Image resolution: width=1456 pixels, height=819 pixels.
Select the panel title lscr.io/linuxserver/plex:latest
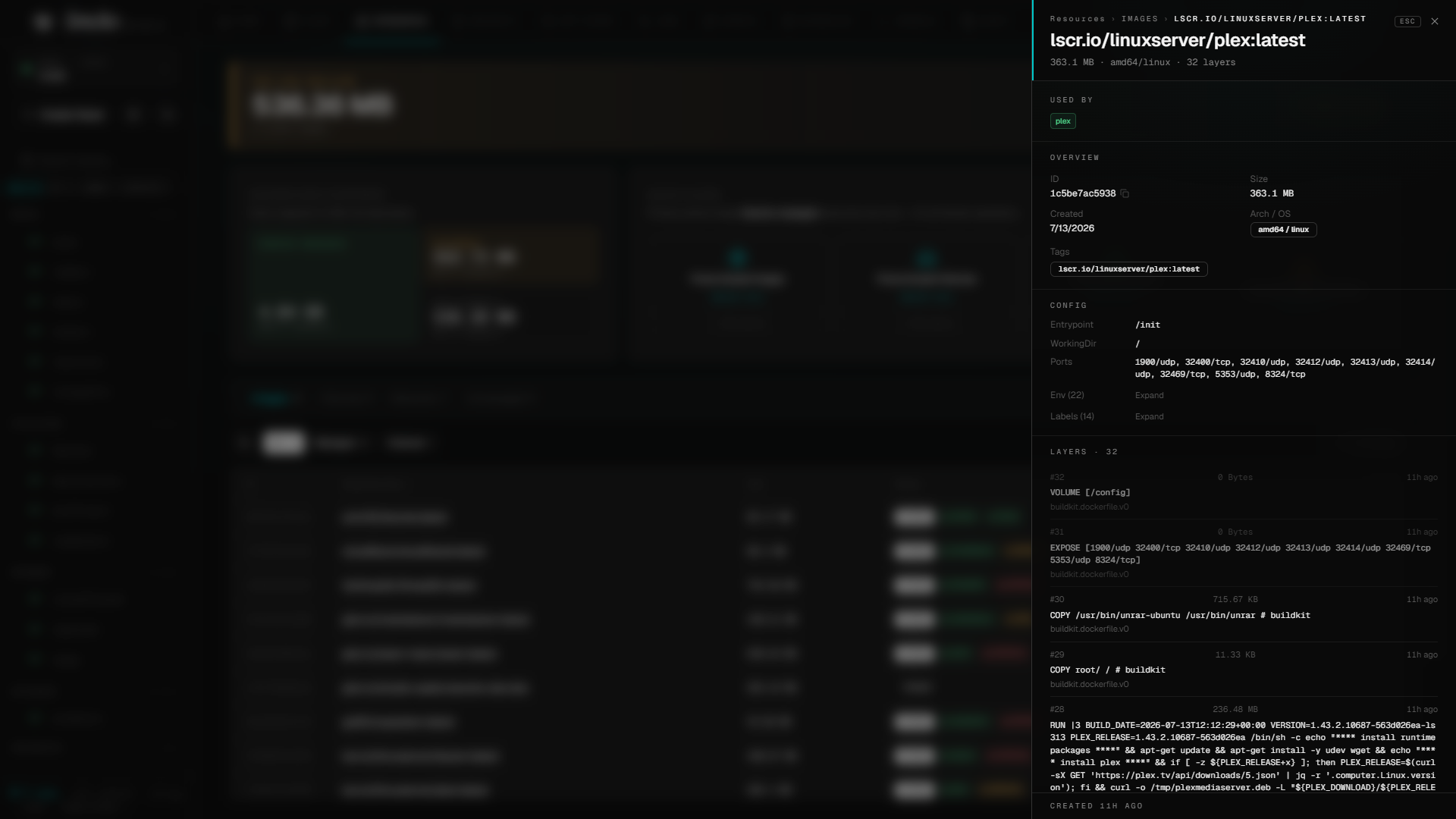point(1178,40)
